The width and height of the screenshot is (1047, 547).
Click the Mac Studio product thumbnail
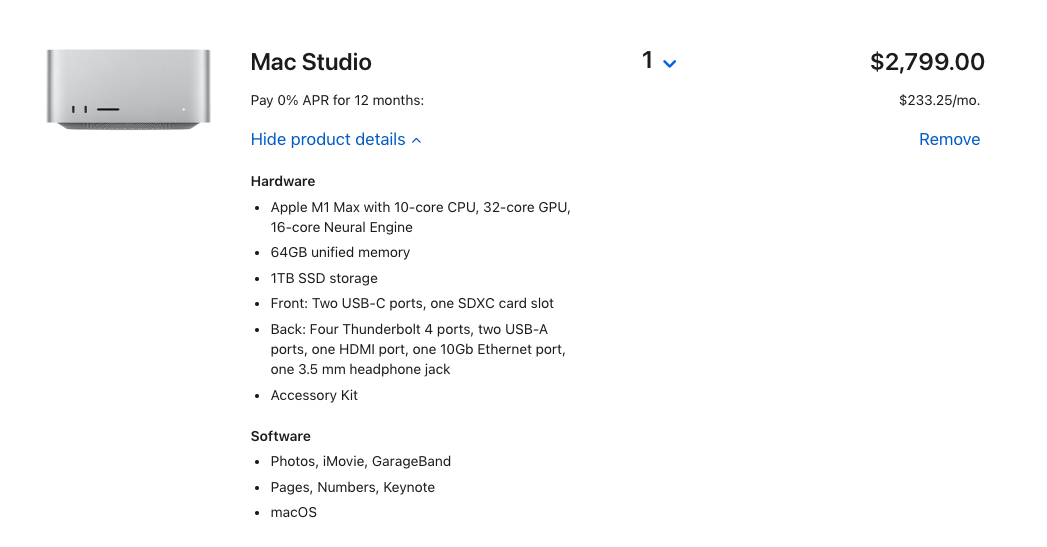(x=128, y=89)
